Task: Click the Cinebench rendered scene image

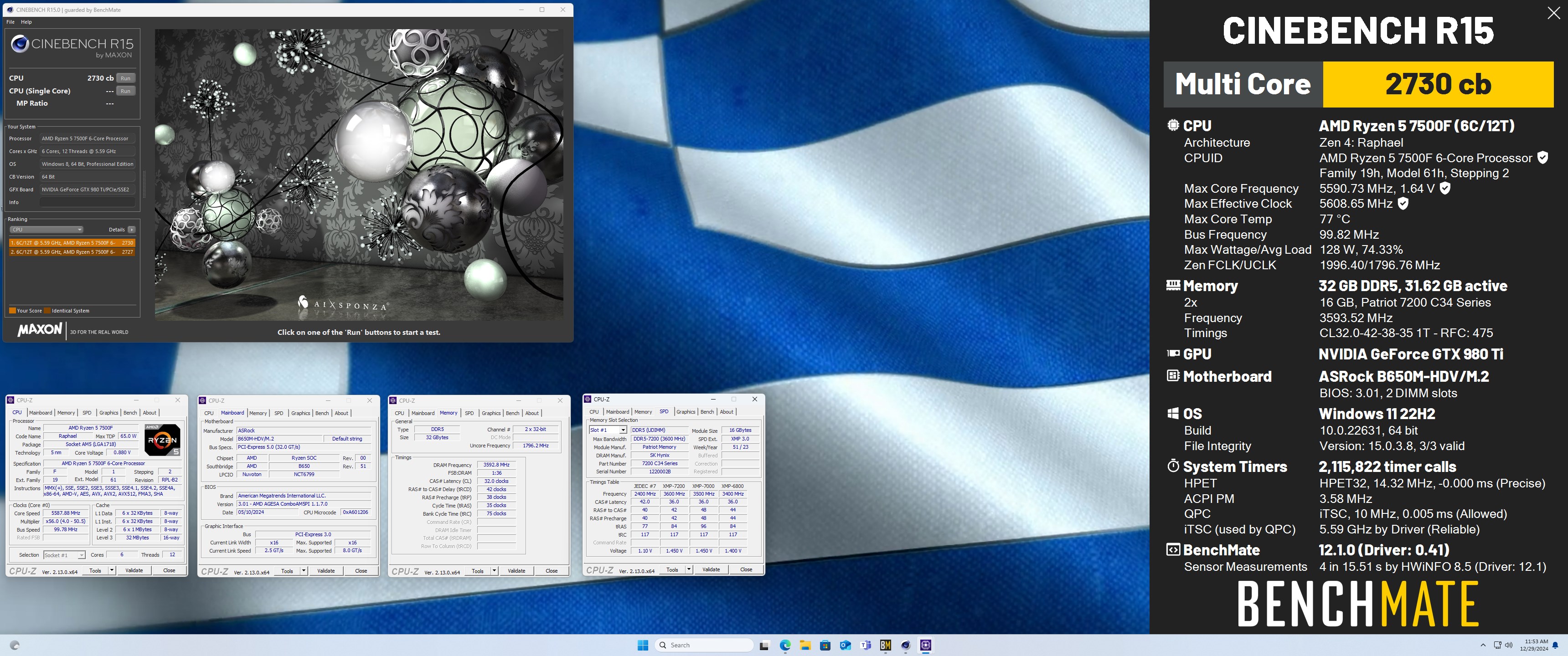Action: (x=359, y=174)
